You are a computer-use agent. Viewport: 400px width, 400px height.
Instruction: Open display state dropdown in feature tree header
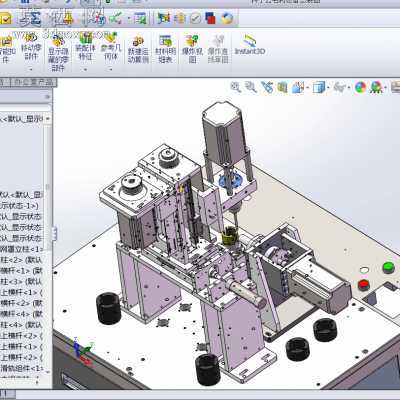click(48, 118)
